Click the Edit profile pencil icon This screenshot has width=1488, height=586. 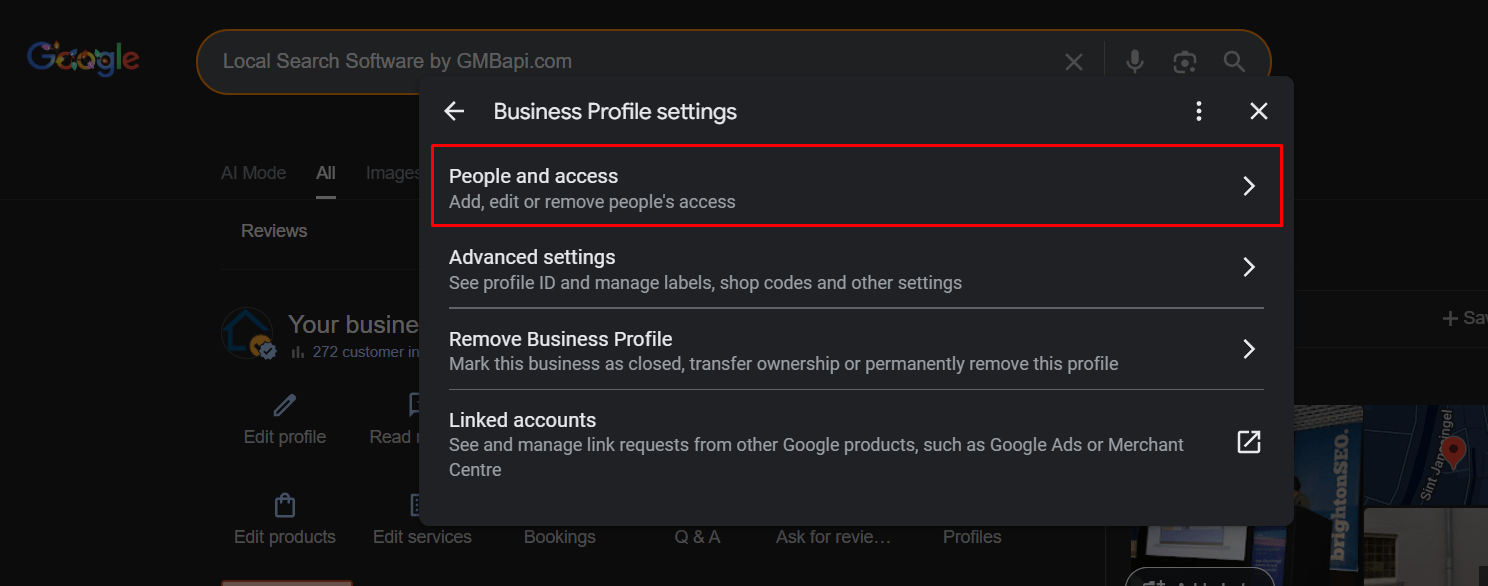pyautogui.click(x=285, y=405)
